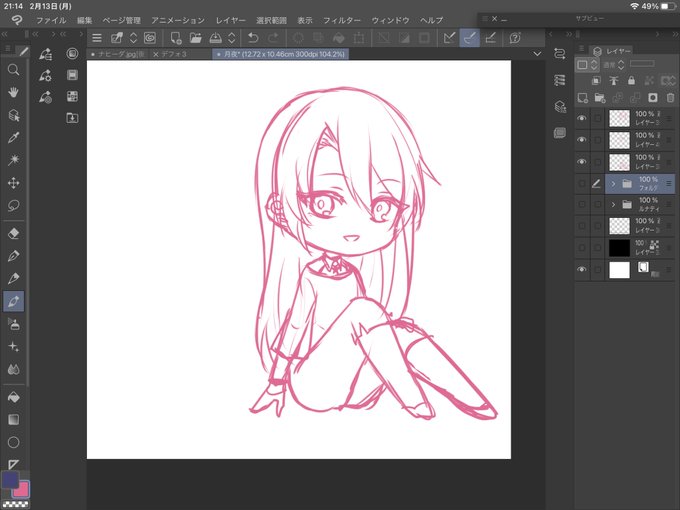Open the color set grid palette icon
The height and width of the screenshot is (510, 680).
click(72, 96)
